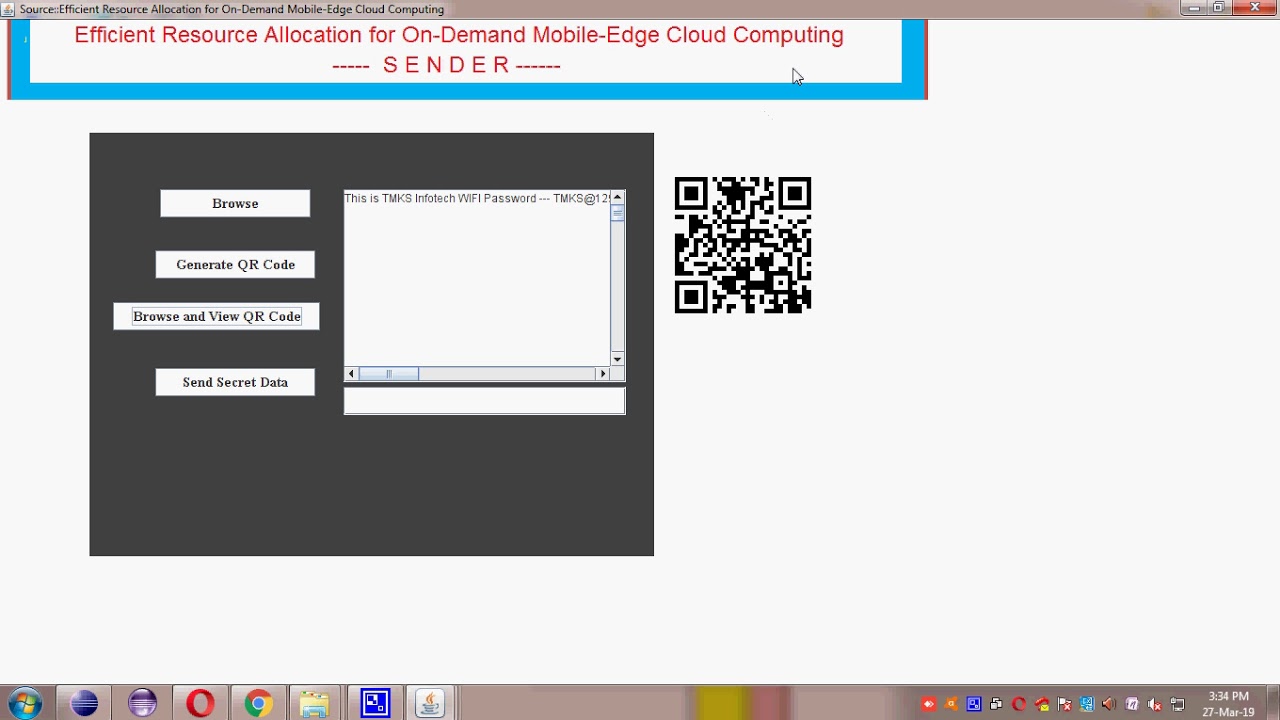1280x720 pixels.
Task: Click the purple OneNote tray icon
Action: pyautogui.click(x=1132, y=704)
